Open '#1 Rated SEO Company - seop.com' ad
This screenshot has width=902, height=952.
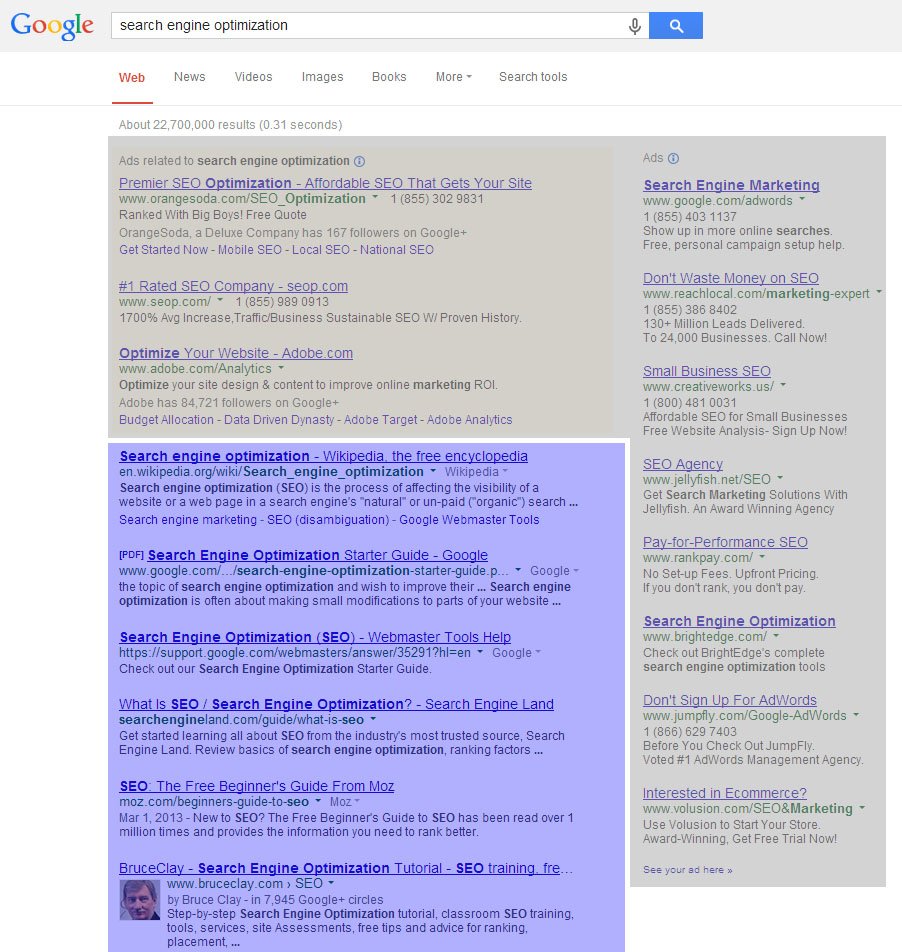pyautogui.click(x=233, y=286)
